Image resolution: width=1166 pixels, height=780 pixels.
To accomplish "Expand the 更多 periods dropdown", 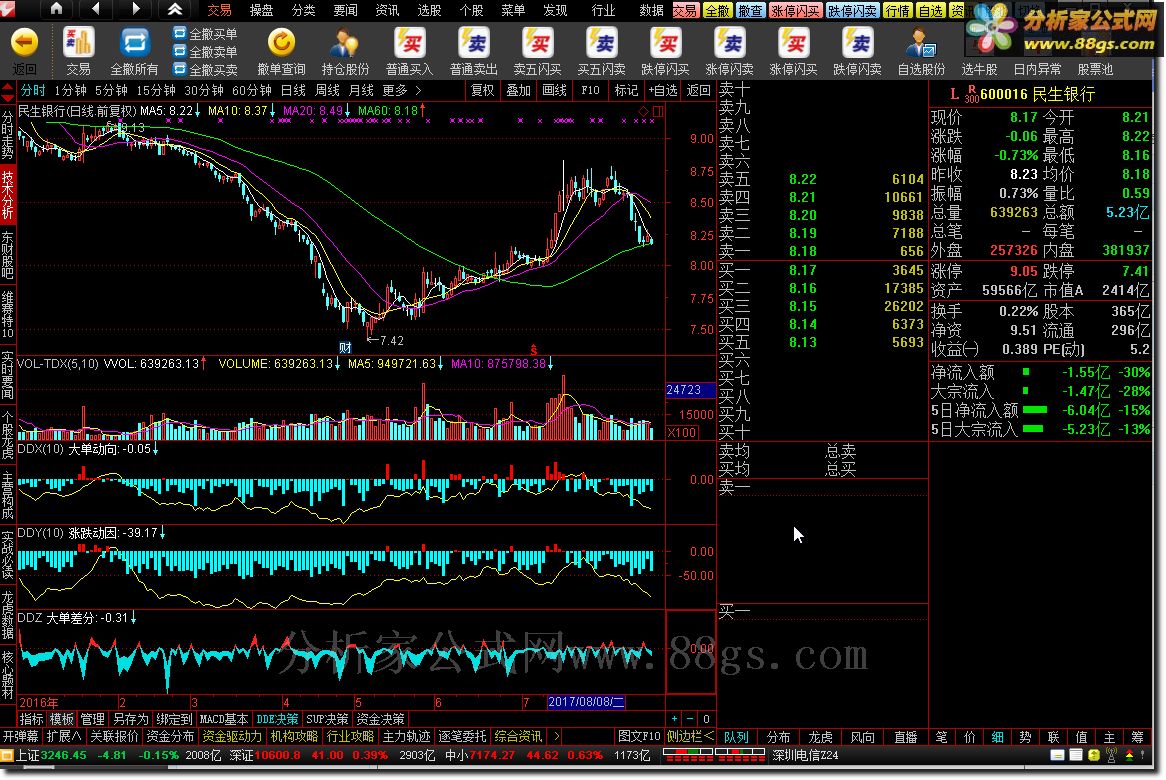I will 402,90.
